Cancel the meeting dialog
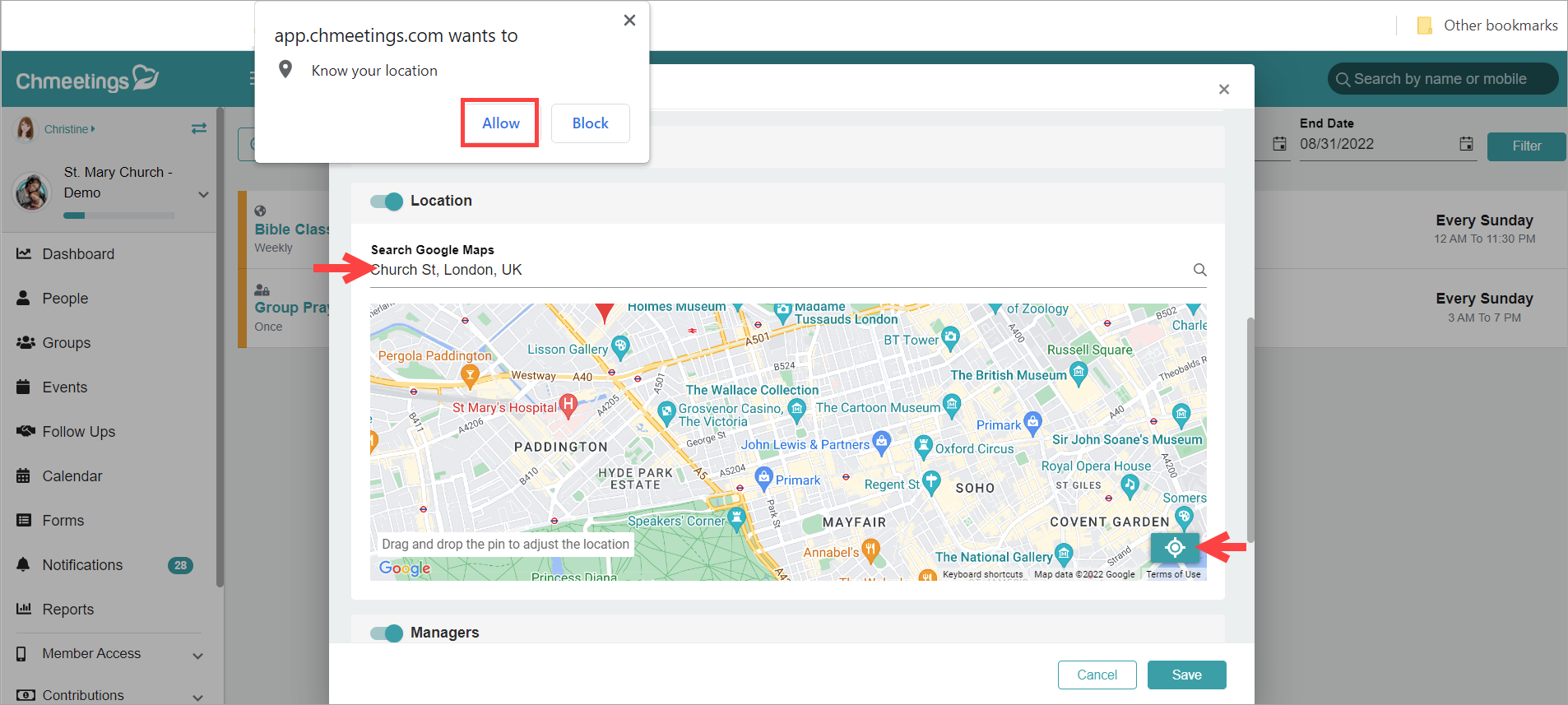The image size is (1568, 705). [x=1097, y=675]
